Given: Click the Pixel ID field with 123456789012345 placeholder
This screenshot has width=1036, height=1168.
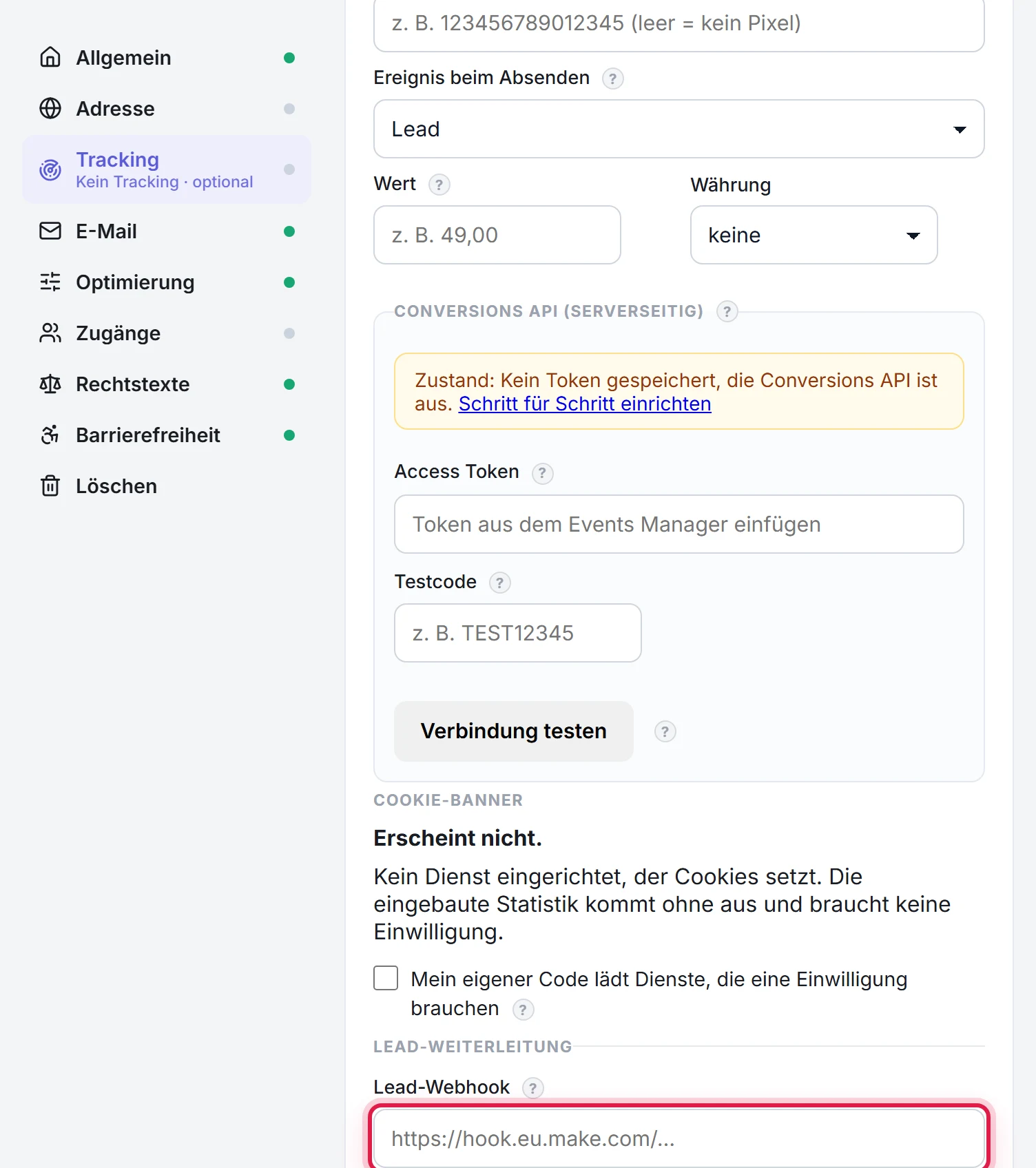Looking at the screenshot, I should coord(678,25).
